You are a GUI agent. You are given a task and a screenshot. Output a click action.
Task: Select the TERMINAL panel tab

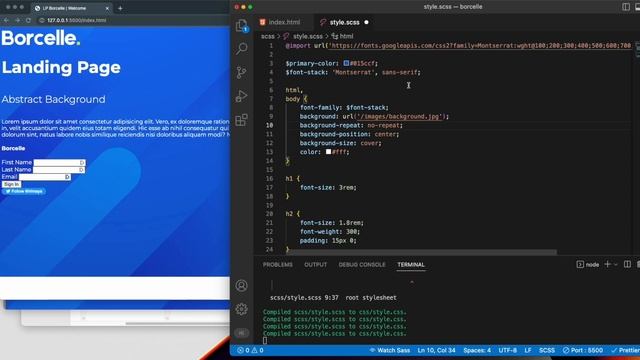(x=411, y=264)
